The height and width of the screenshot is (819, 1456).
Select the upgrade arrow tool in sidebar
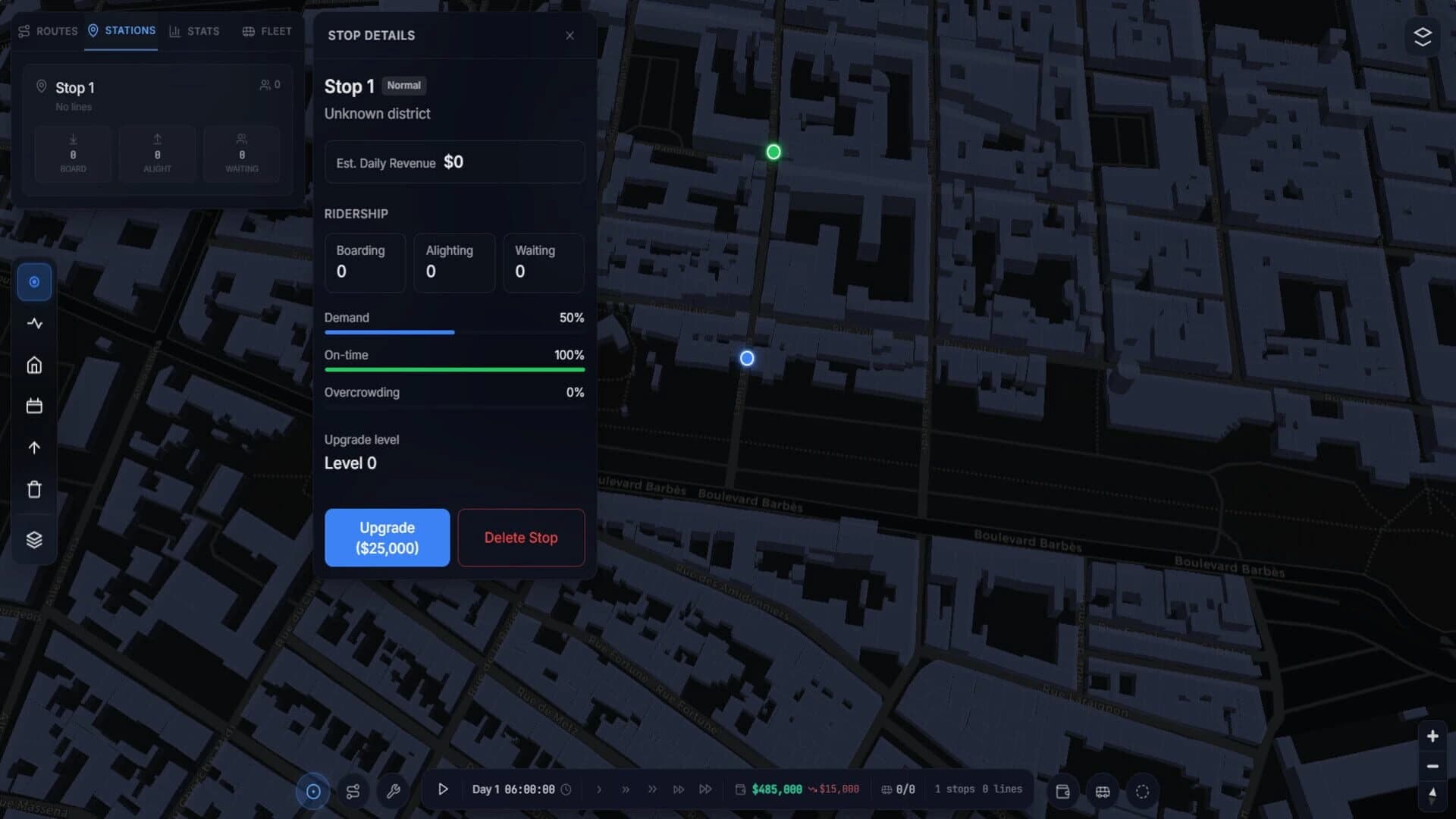click(34, 447)
